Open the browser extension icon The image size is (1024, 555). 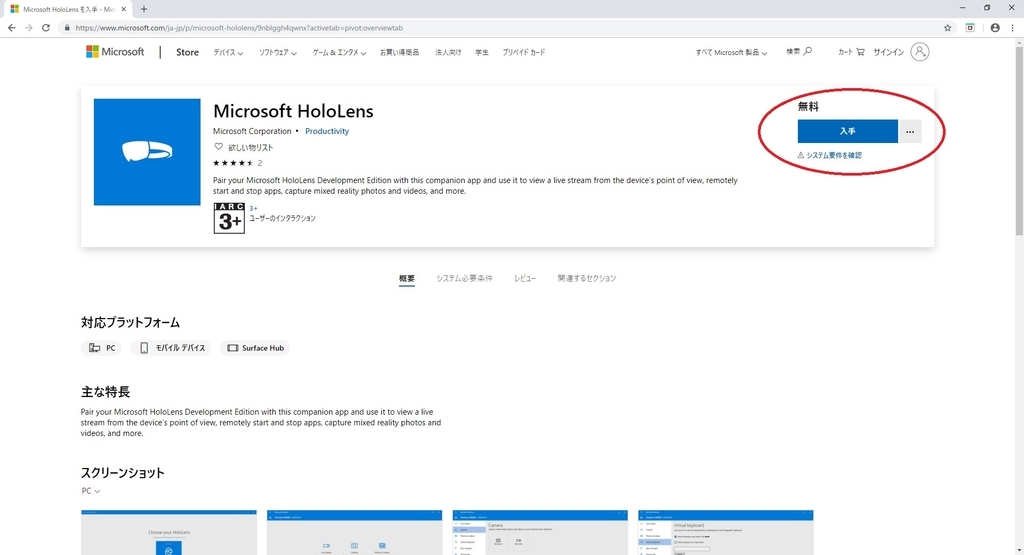click(x=970, y=27)
